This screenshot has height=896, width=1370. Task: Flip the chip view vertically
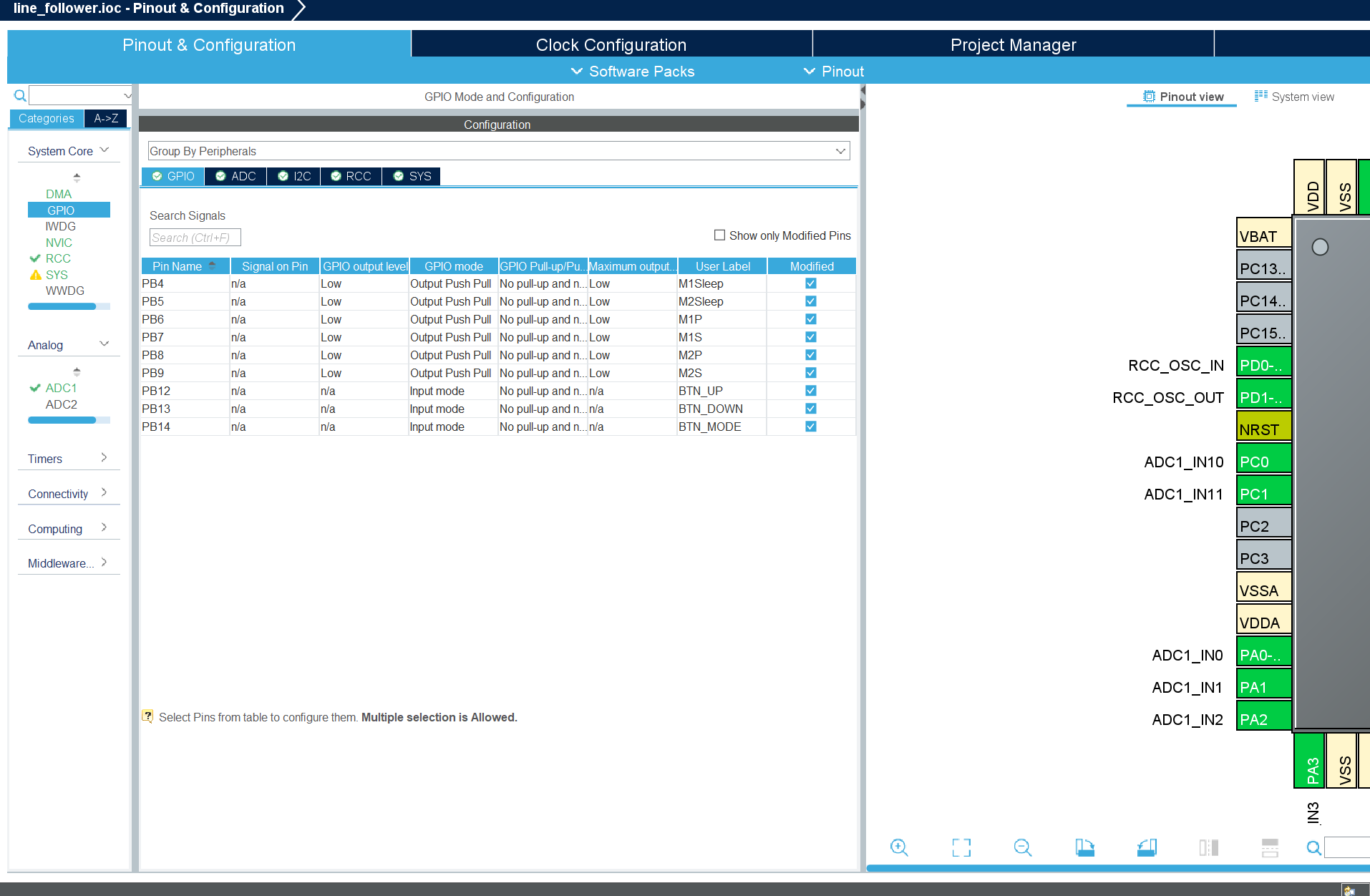click(x=1270, y=848)
